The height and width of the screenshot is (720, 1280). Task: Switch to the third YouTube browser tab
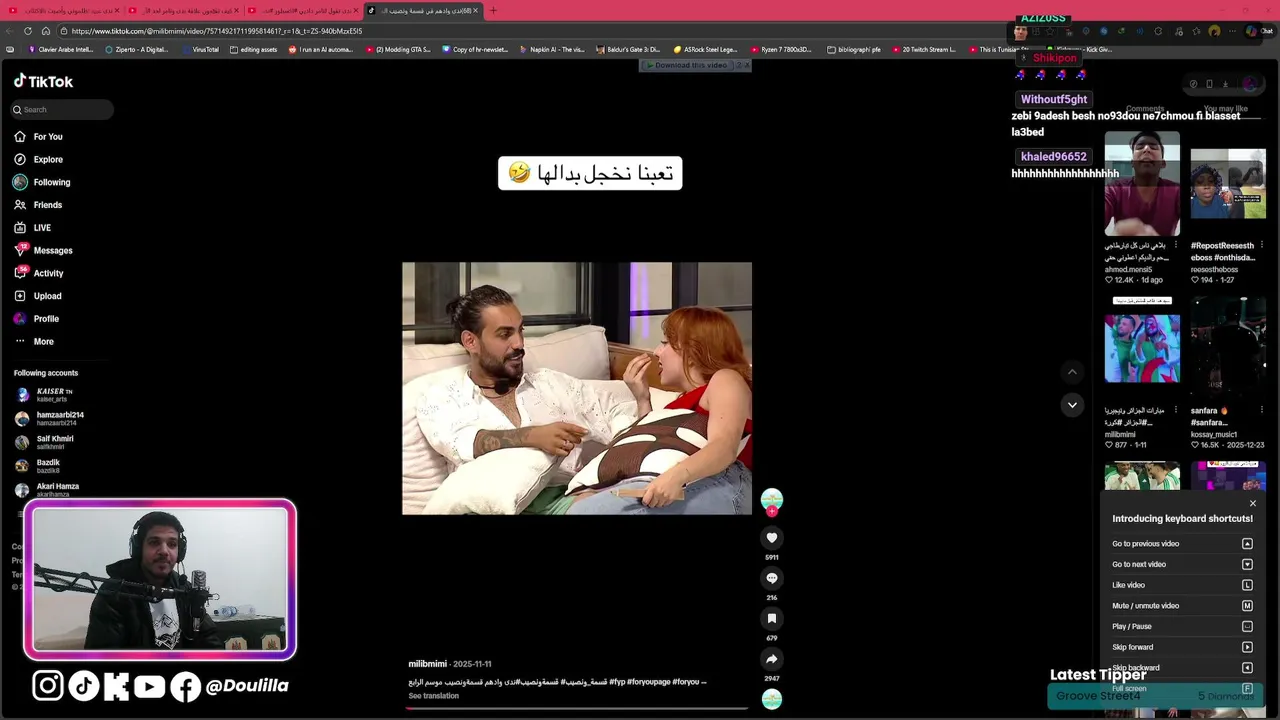pyautogui.click(x=302, y=10)
